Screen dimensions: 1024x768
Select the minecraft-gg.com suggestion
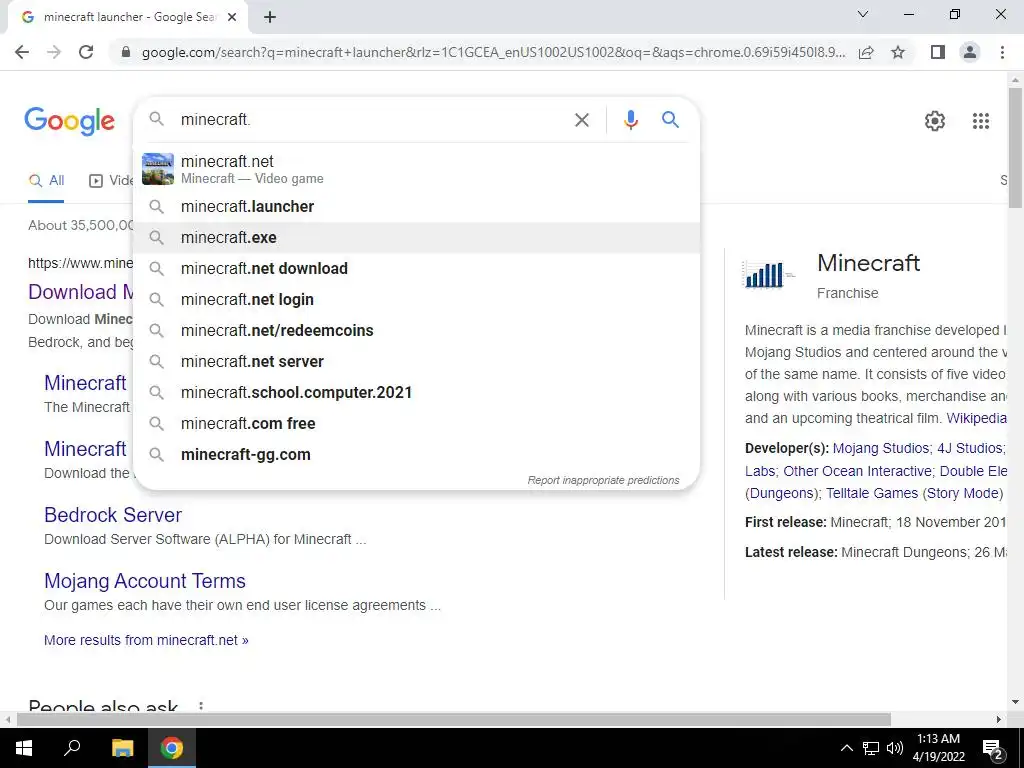(x=416, y=455)
